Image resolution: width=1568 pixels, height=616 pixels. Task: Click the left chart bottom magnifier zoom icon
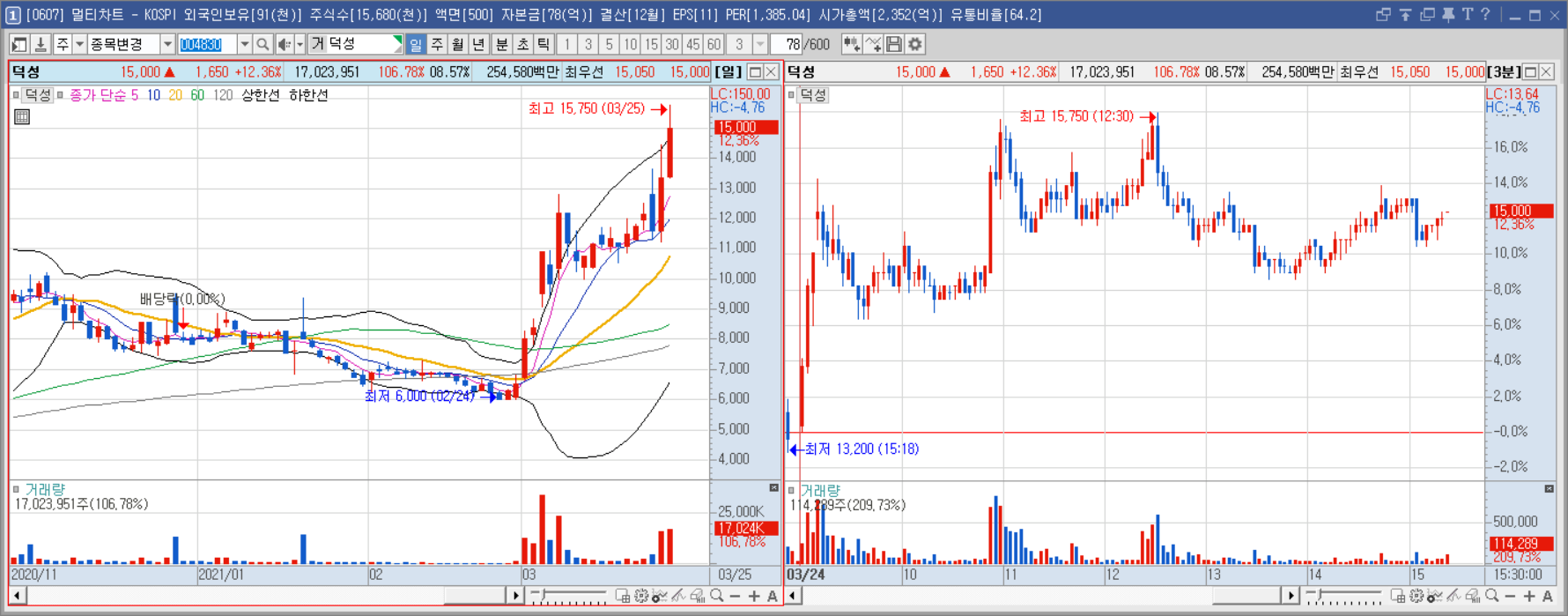717,597
